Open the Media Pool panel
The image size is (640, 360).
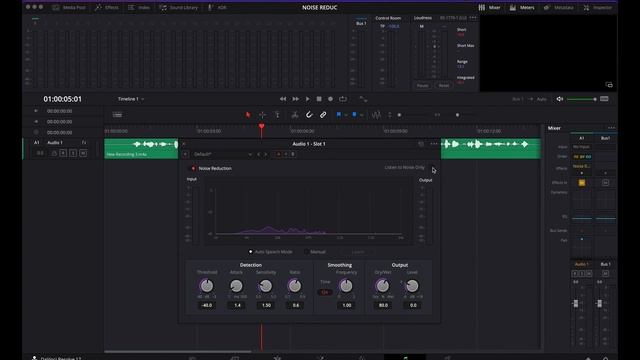coord(69,7)
